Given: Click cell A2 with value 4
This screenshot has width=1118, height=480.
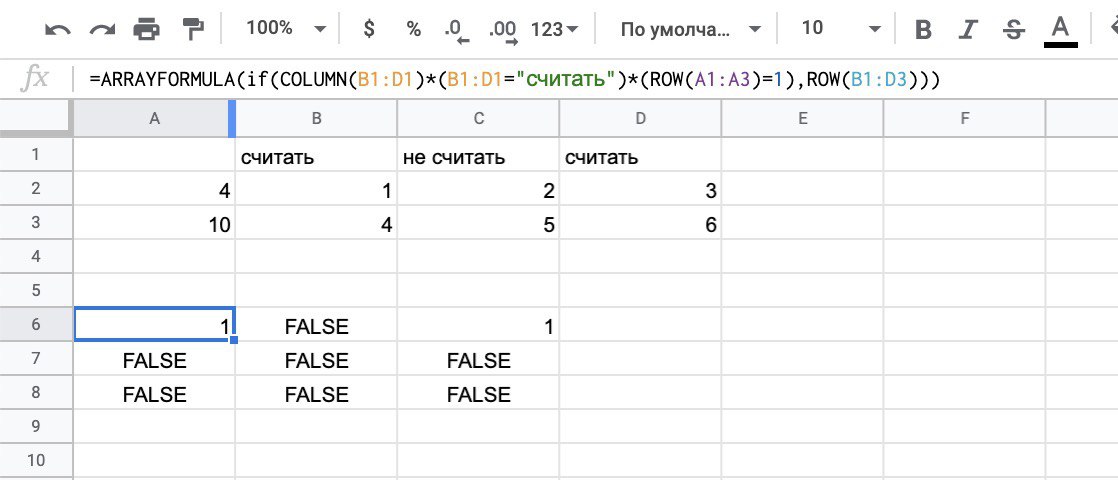Looking at the screenshot, I should click(154, 190).
